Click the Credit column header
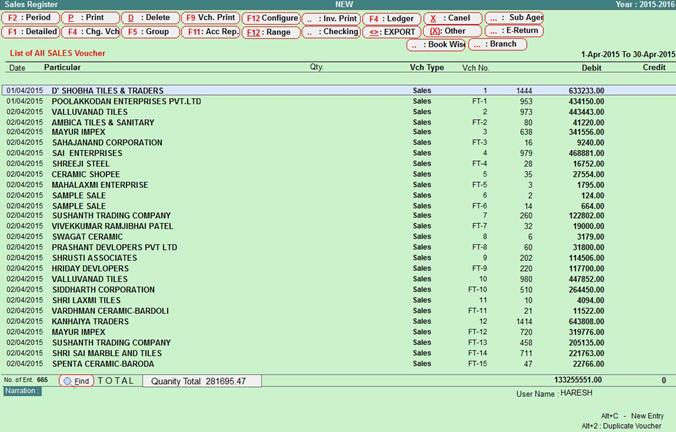Screen dimensions: 676x432 point(654,67)
